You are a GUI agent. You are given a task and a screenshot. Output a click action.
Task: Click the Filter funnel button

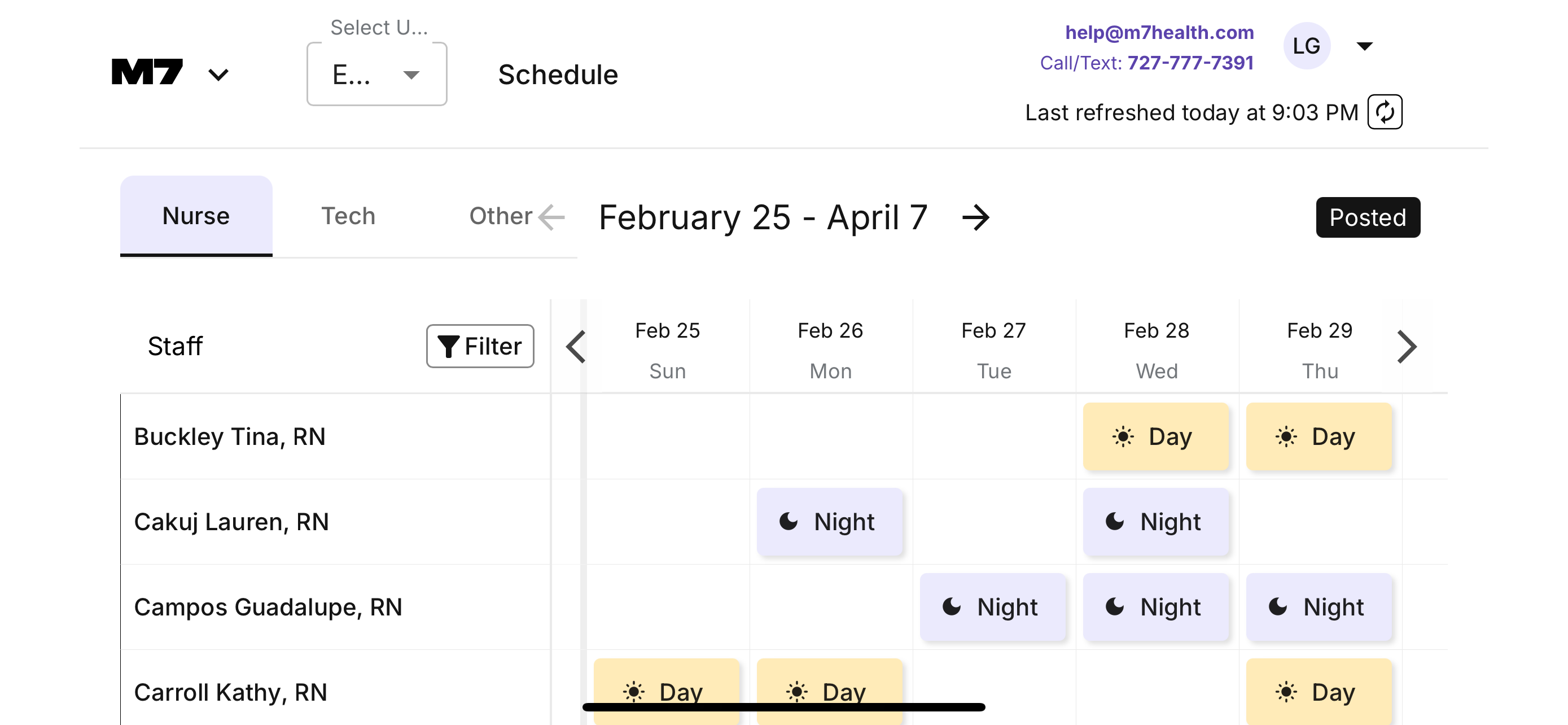480,346
